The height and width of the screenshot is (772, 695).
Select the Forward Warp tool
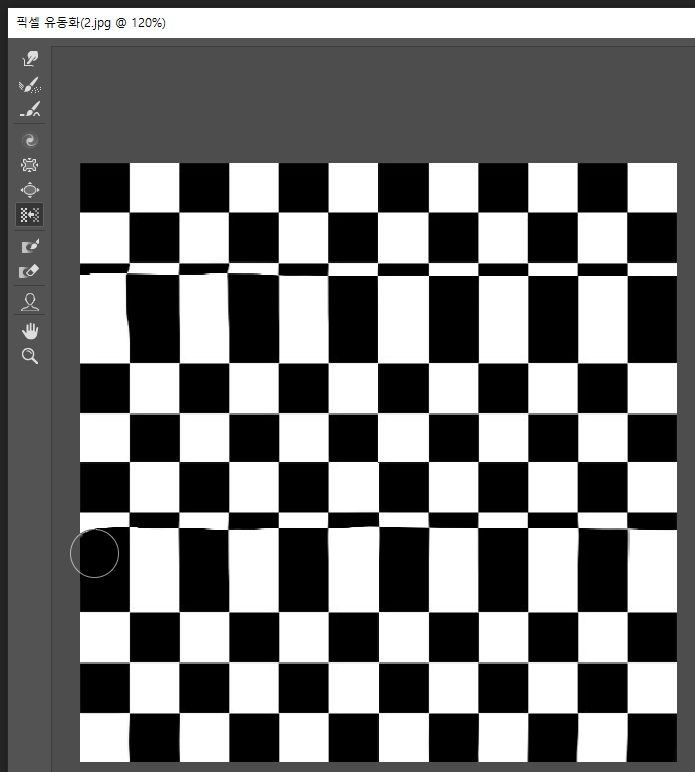[x=30, y=59]
